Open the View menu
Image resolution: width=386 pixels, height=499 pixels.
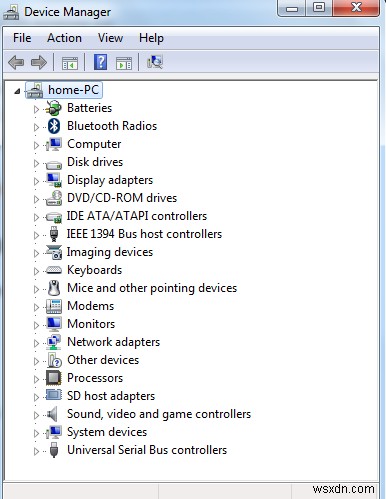(x=110, y=38)
